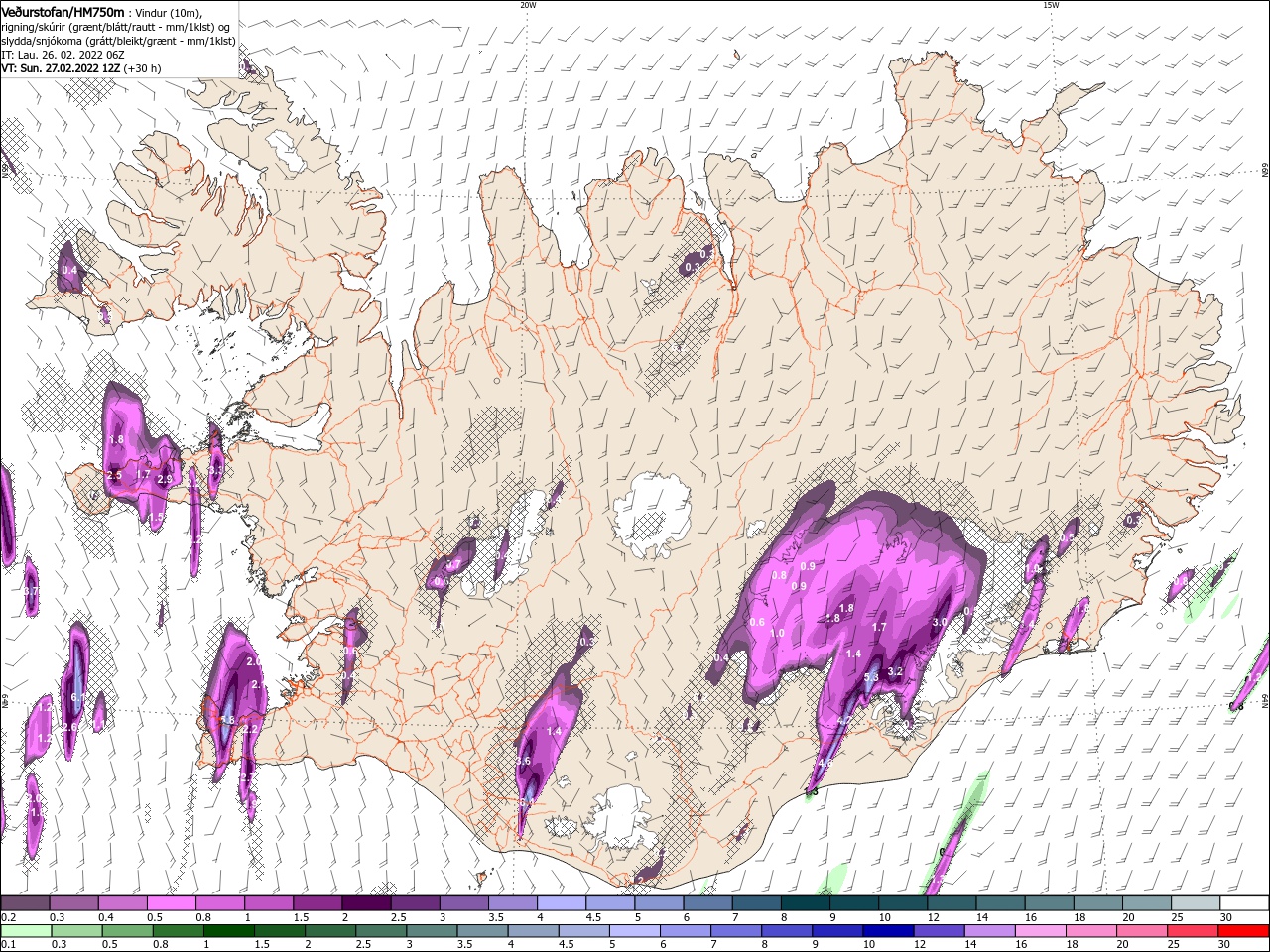Select the bright pink swatch between 0.5 and 0.8

click(171, 903)
